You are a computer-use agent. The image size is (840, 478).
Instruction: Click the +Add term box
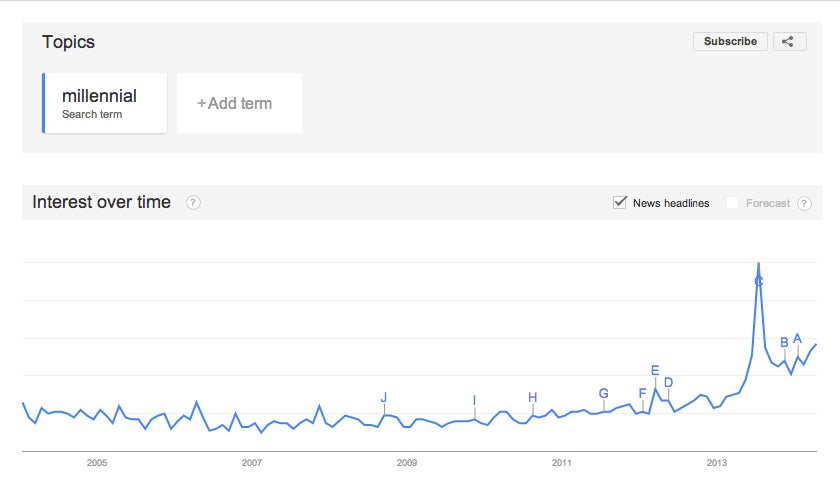pos(239,103)
